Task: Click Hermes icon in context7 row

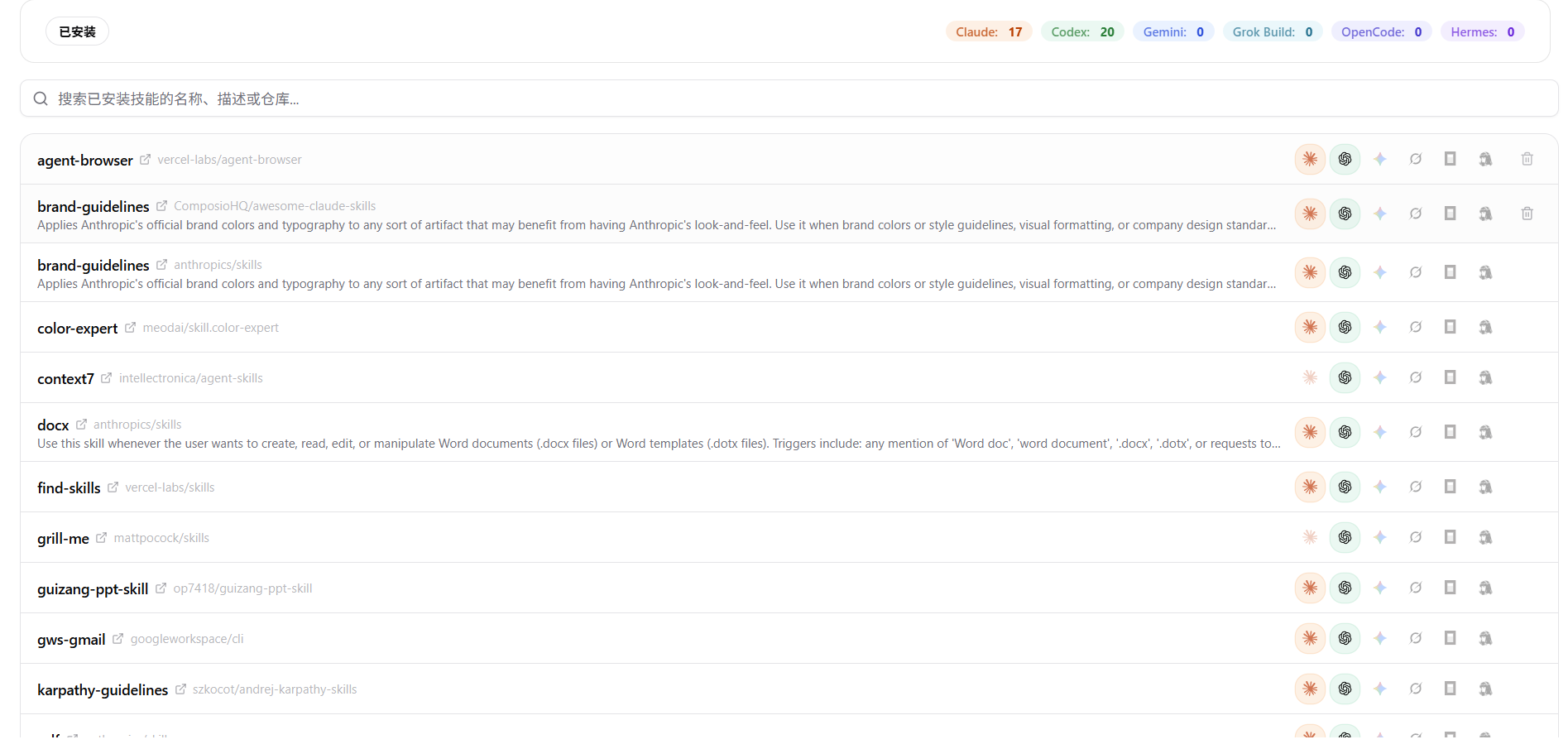Action: (1486, 377)
